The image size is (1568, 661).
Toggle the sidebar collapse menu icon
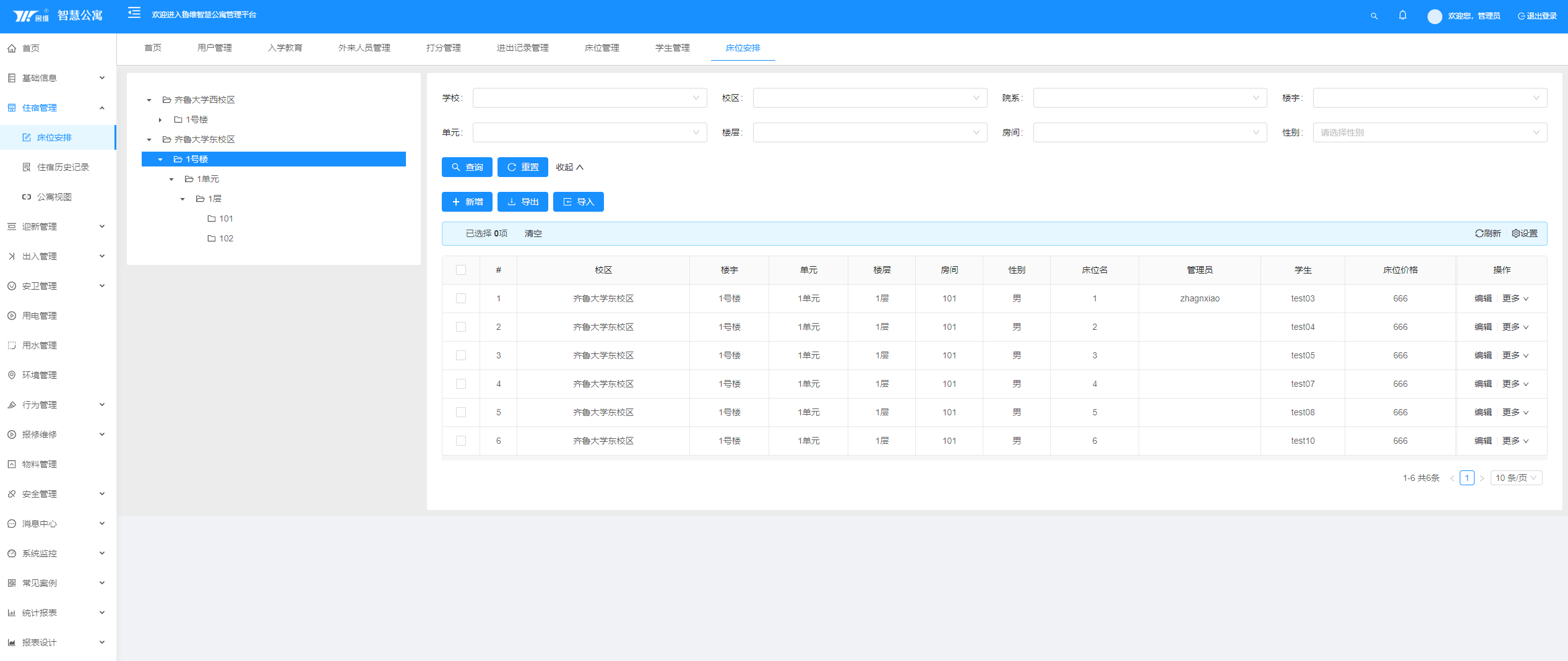(x=134, y=13)
